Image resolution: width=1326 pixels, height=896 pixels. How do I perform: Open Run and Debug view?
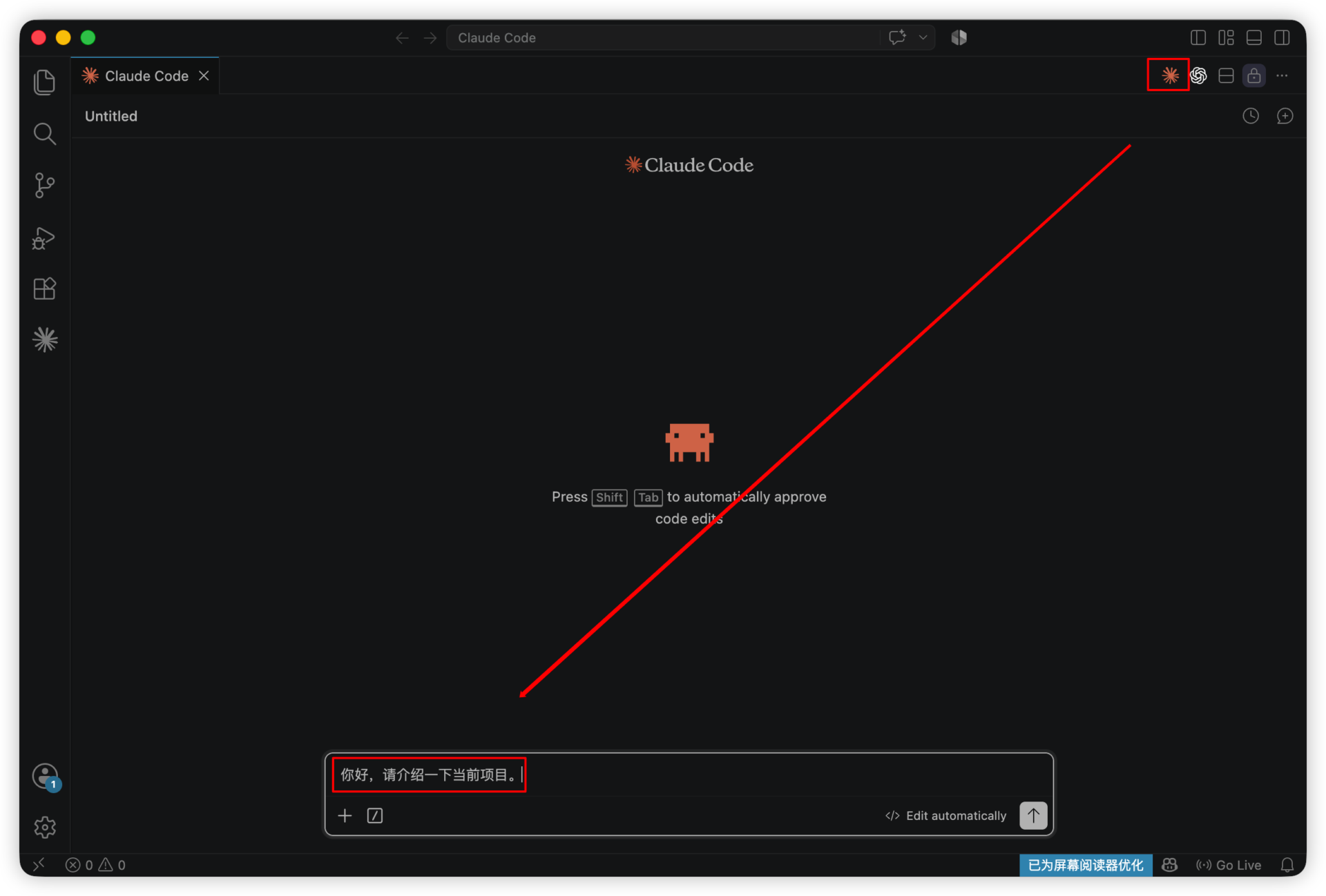(45, 237)
